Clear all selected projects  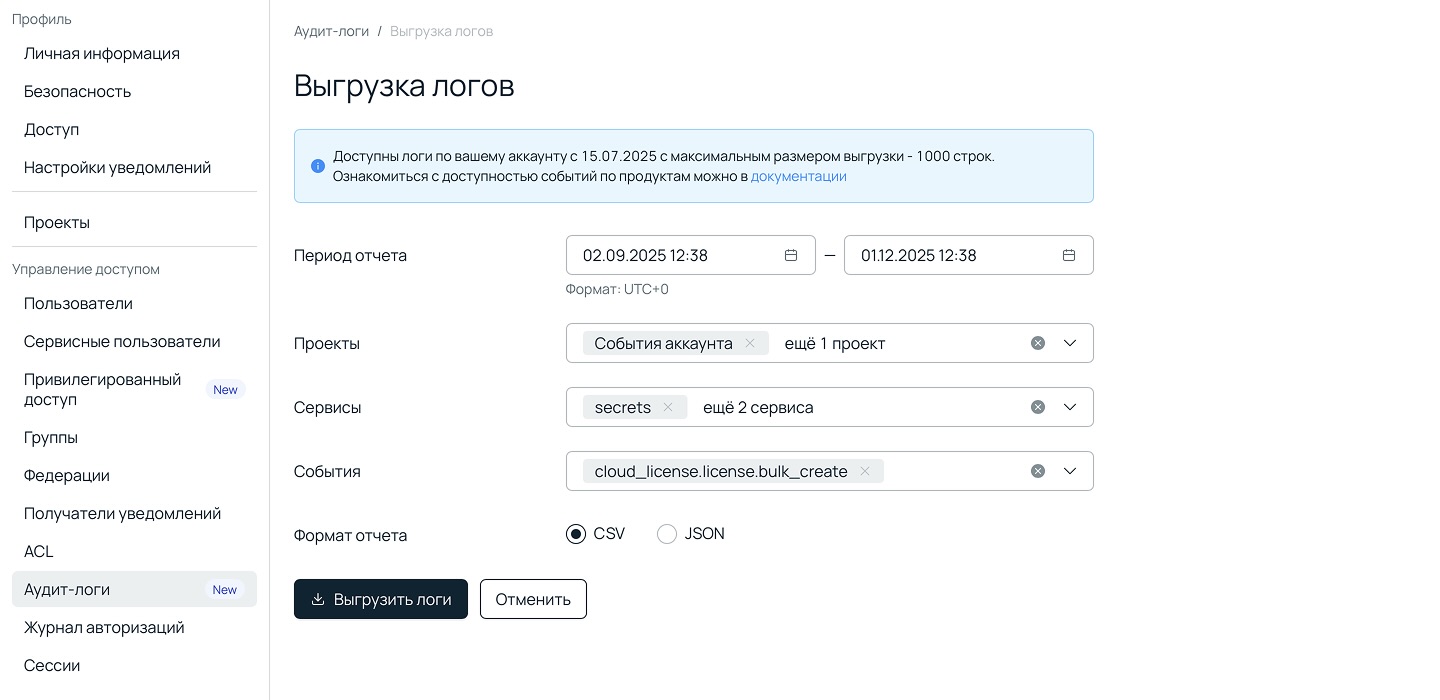(1038, 343)
